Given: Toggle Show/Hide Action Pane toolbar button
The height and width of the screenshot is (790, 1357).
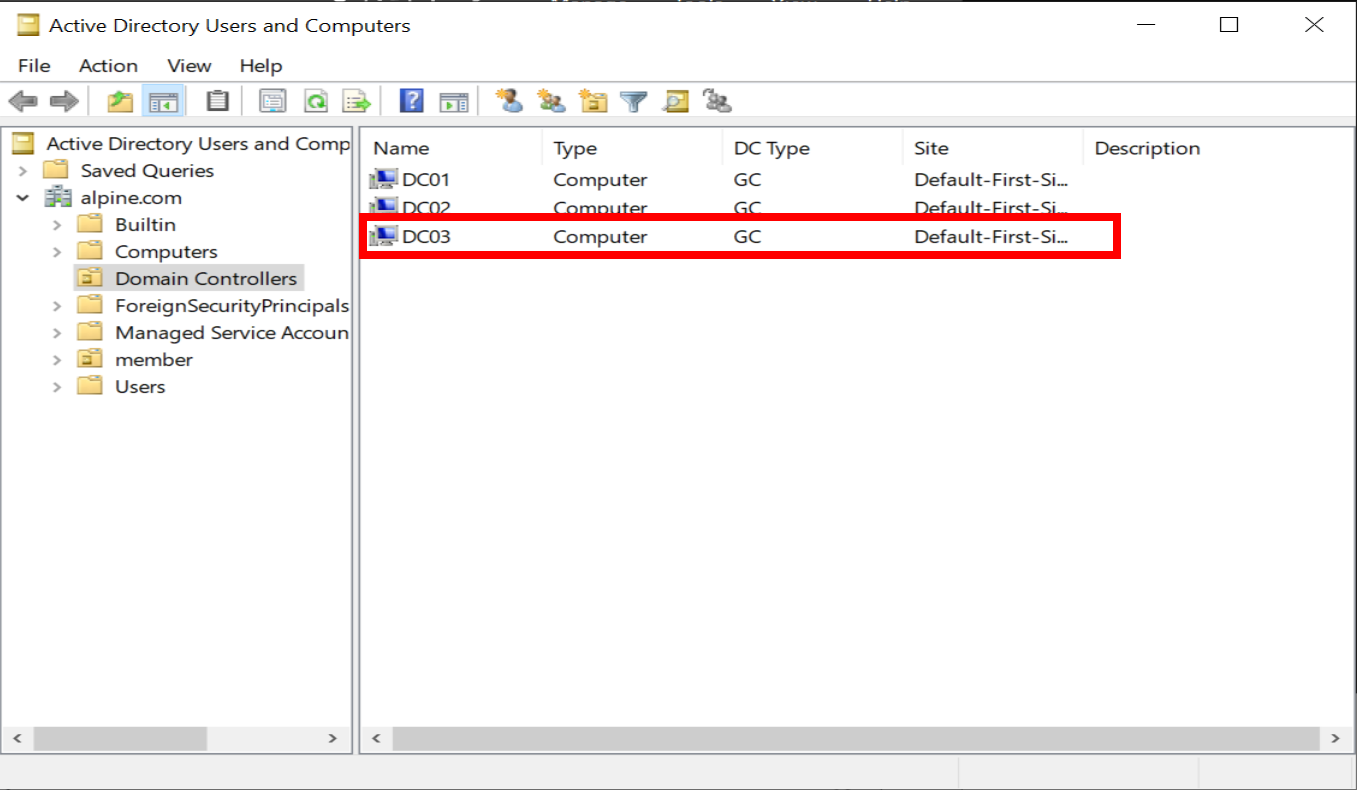Looking at the screenshot, I should coord(454,101).
